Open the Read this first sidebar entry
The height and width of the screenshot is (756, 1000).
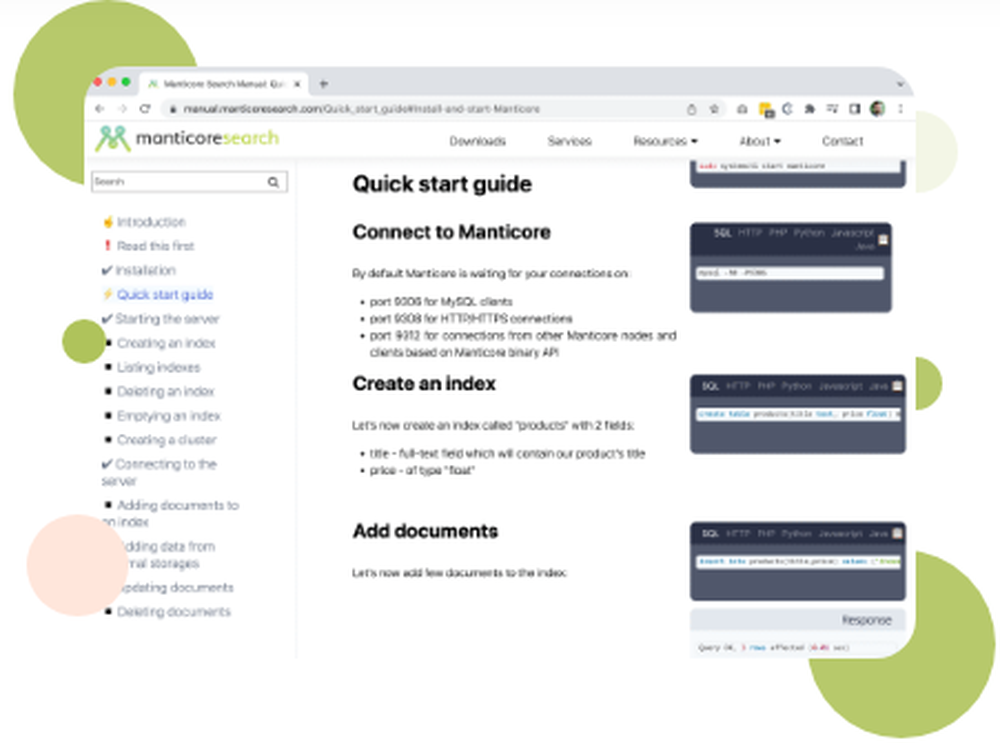tap(156, 246)
